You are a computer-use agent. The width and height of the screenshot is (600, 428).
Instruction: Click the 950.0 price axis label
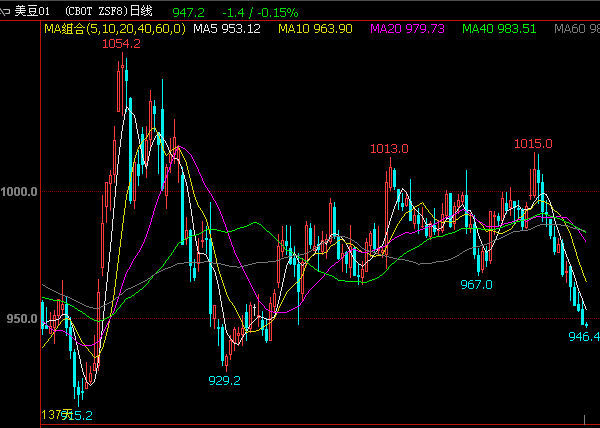point(22,318)
